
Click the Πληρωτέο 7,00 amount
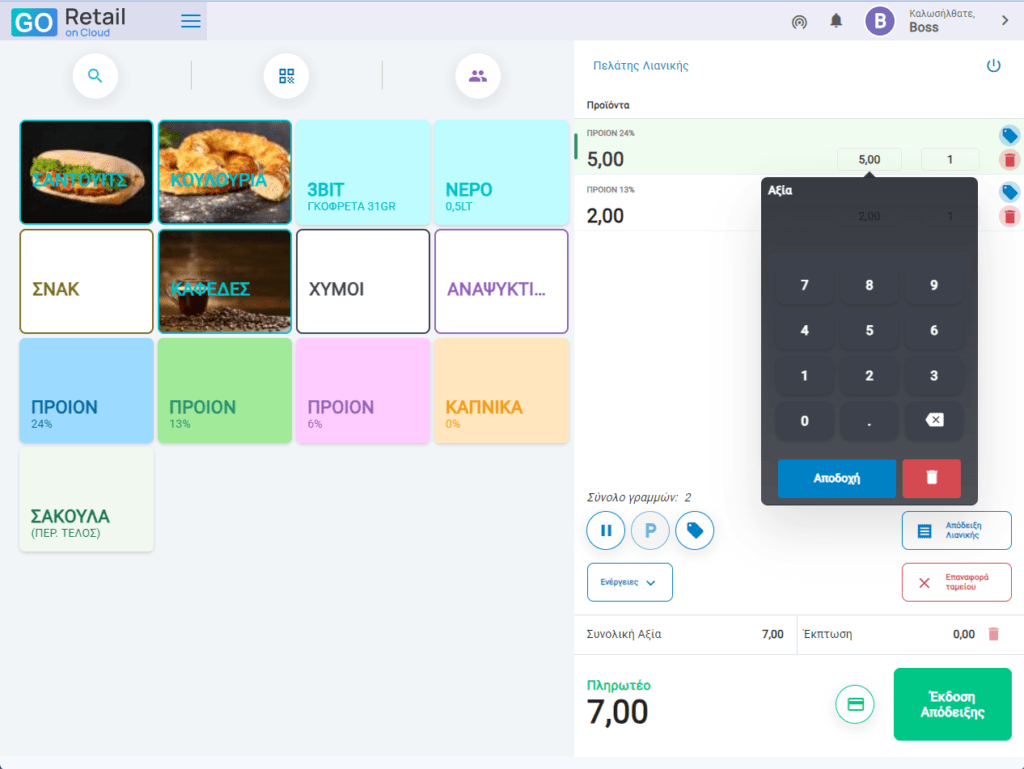617,712
